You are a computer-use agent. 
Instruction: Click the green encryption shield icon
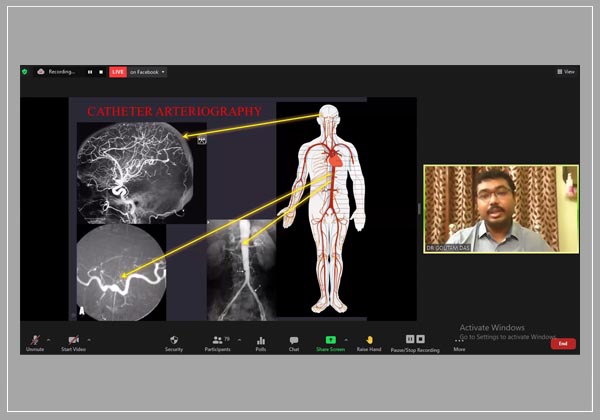[x=25, y=72]
